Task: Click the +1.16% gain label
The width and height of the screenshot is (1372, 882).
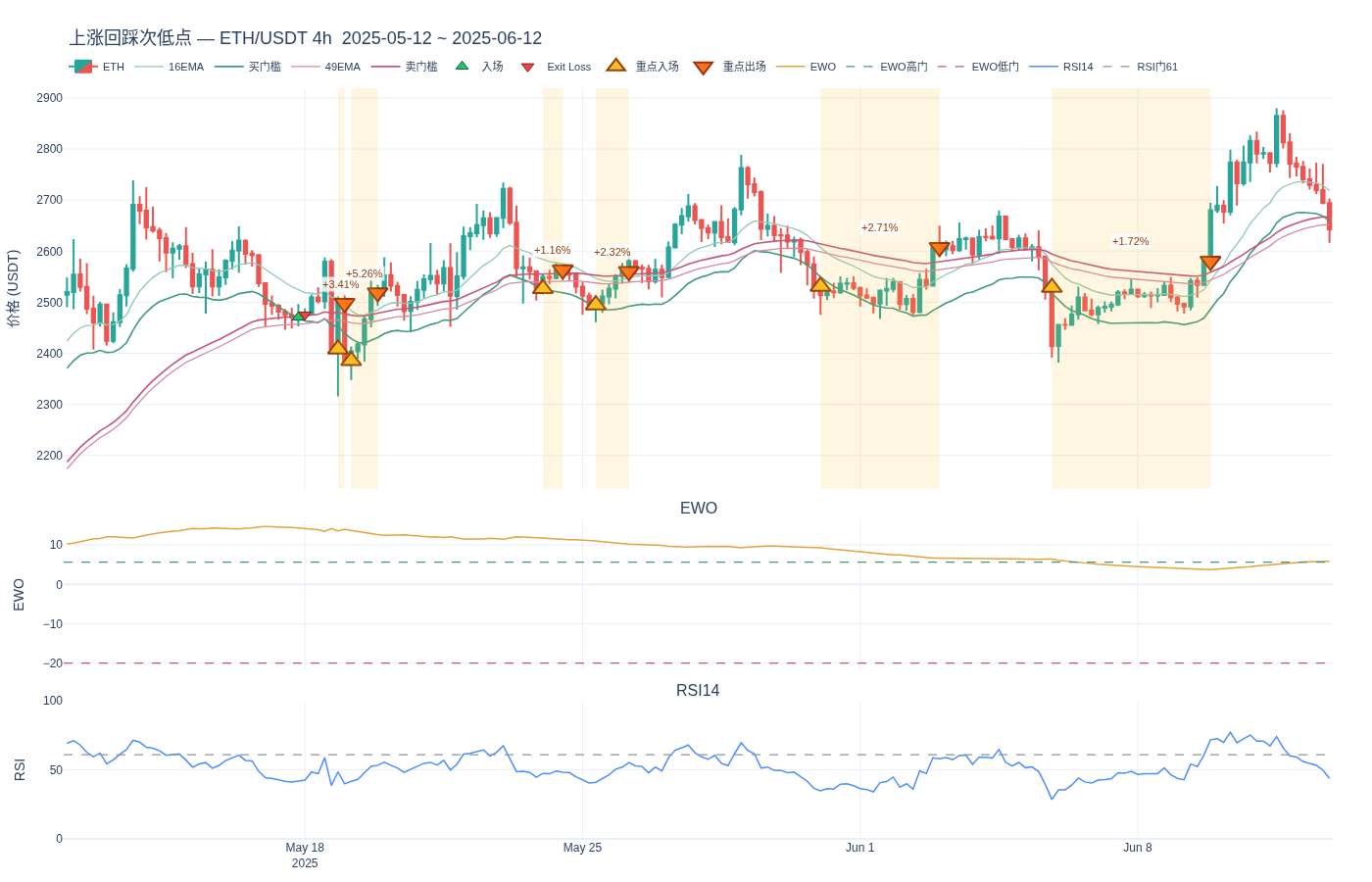Action: (553, 251)
